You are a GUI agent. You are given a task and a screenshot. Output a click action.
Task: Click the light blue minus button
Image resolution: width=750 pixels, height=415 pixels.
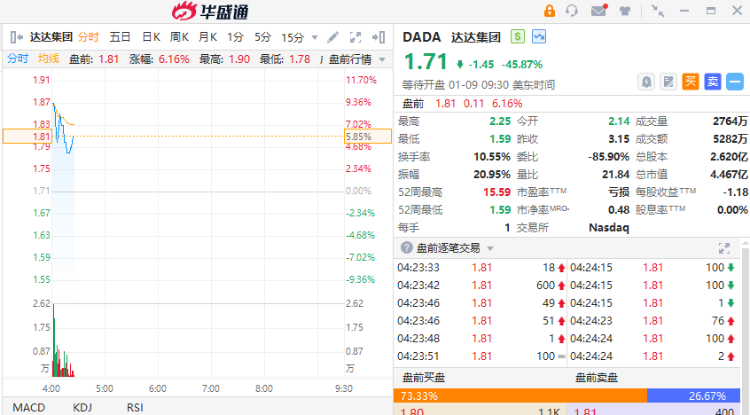click(x=735, y=82)
